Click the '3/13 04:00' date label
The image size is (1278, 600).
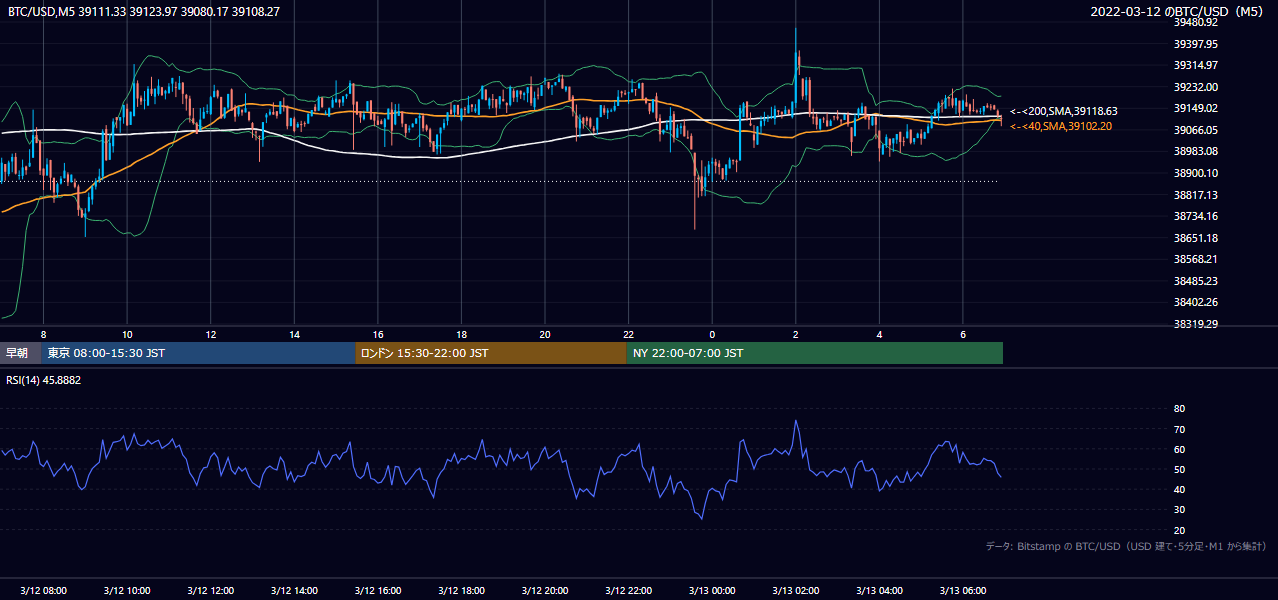879,591
